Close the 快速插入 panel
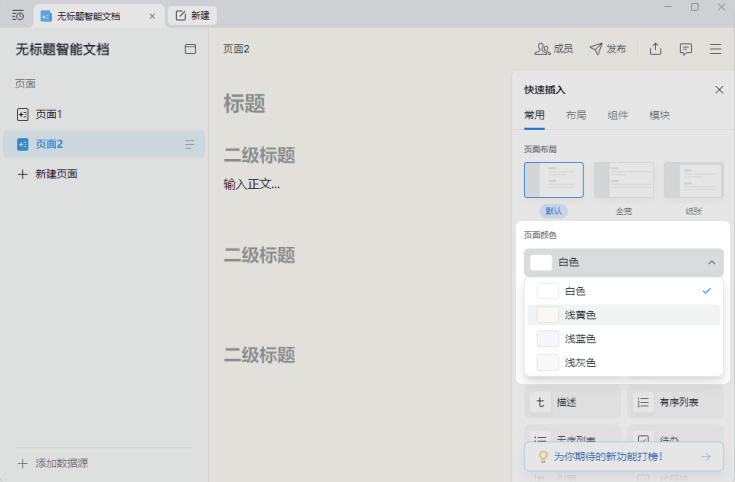This screenshot has height=482, width=735. click(x=719, y=90)
